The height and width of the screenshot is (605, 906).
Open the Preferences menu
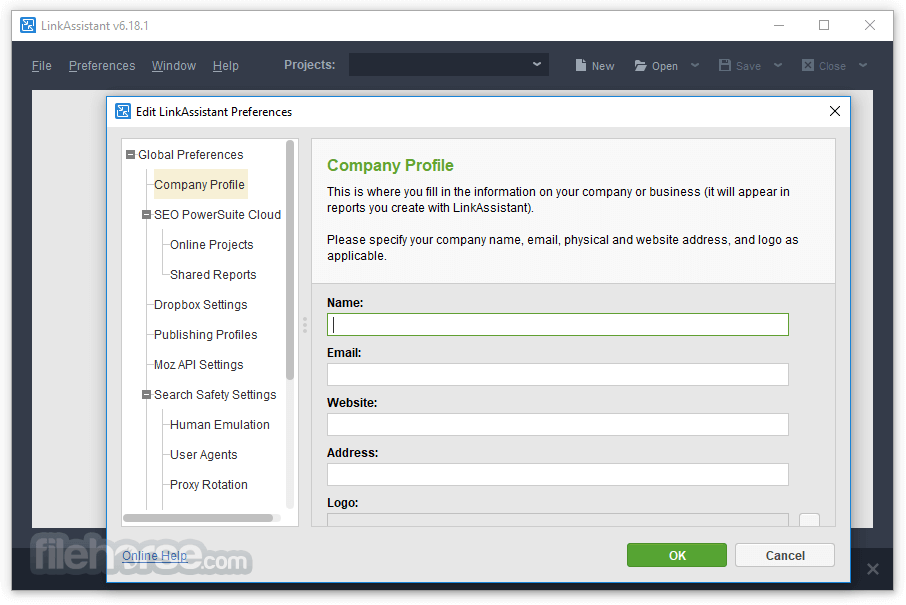click(x=102, y=66)
